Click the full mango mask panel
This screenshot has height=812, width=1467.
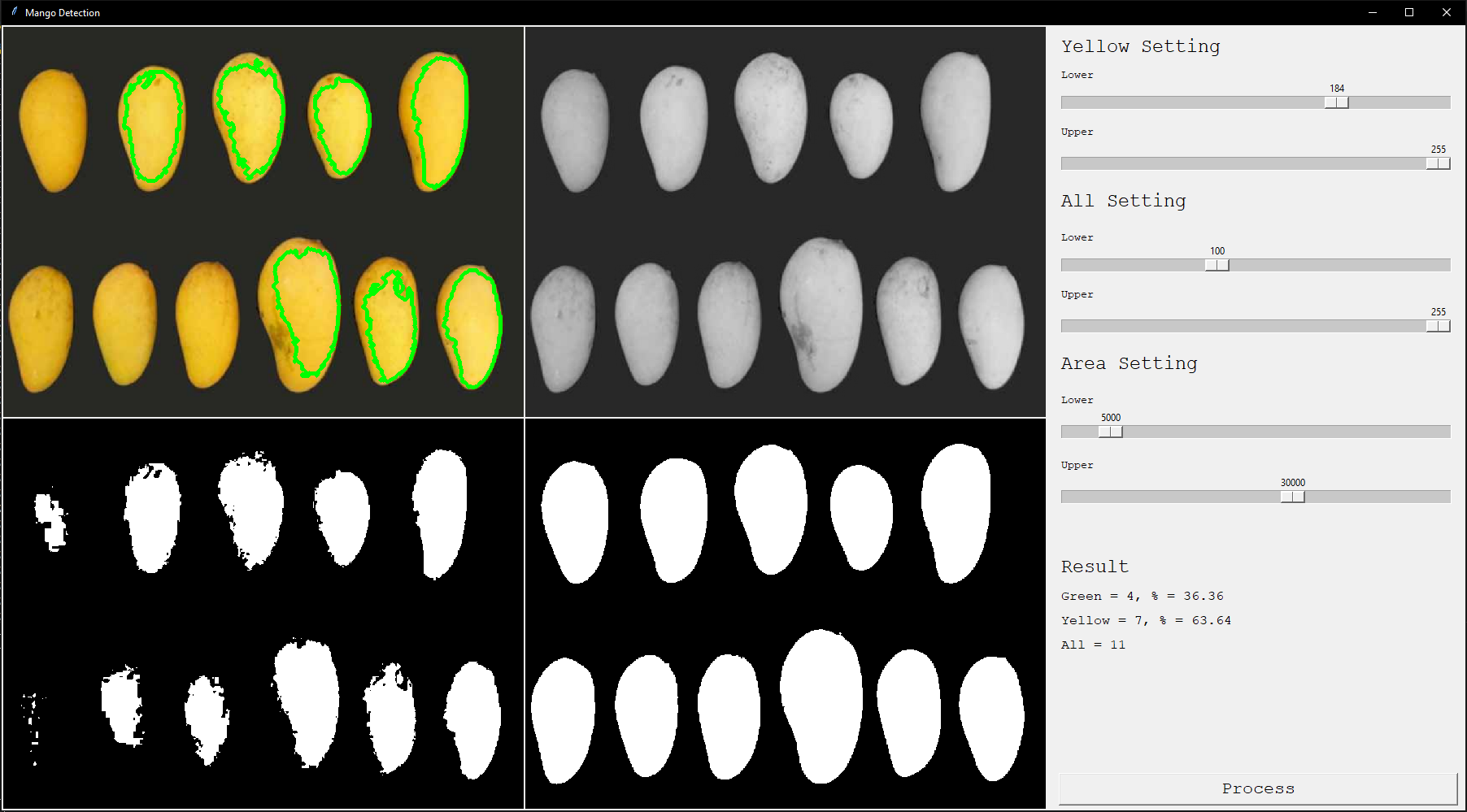[785, 615]
